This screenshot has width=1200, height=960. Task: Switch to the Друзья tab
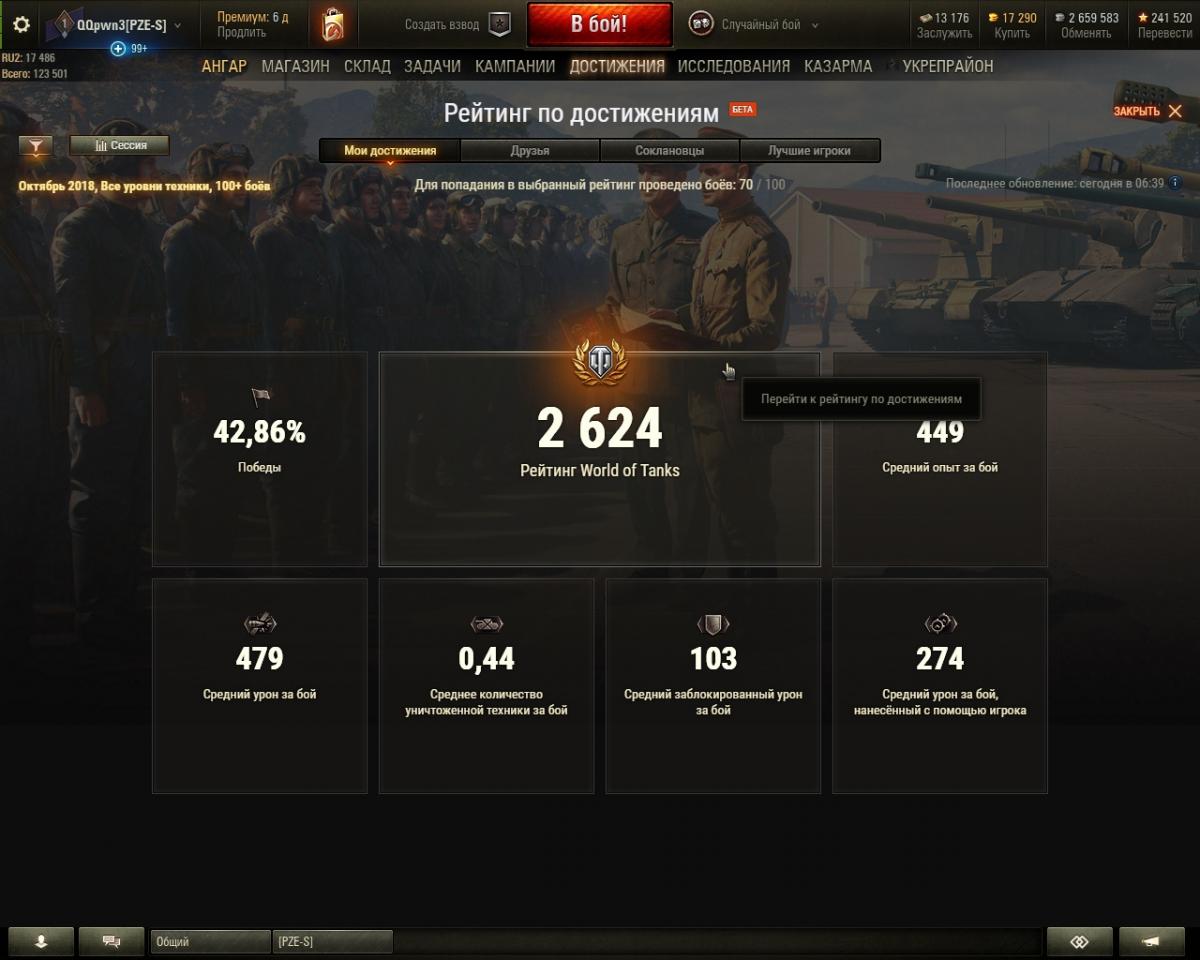pos(530,151)
